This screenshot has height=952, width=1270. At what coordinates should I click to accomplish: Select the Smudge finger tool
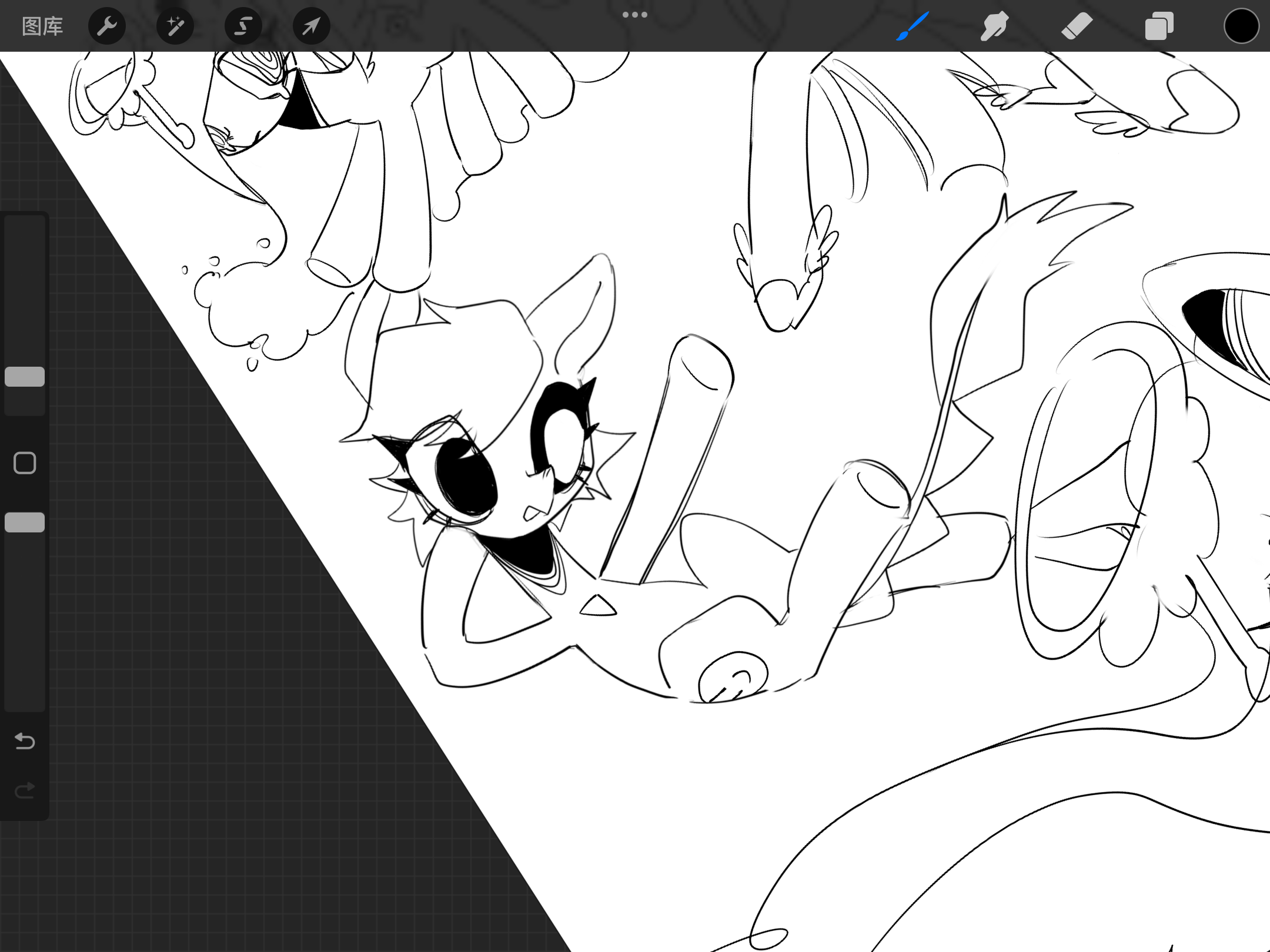pos(994,26)
